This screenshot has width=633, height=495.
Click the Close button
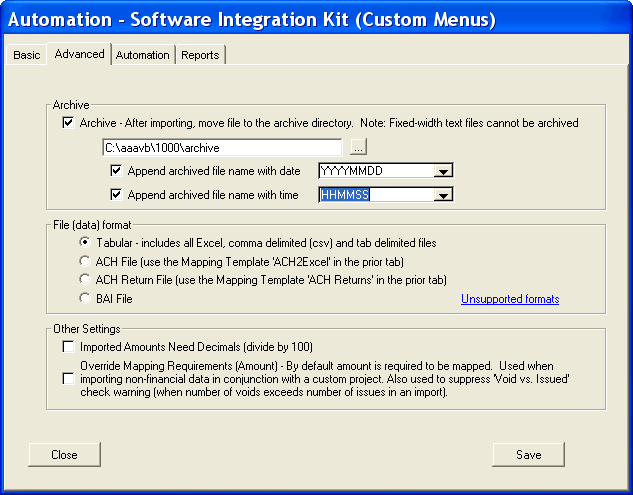(65, 455)
